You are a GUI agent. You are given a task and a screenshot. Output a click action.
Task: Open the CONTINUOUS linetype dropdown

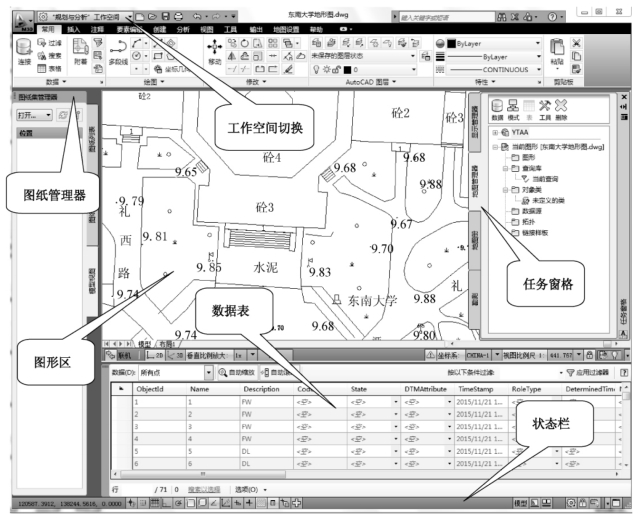click(538, 69)
